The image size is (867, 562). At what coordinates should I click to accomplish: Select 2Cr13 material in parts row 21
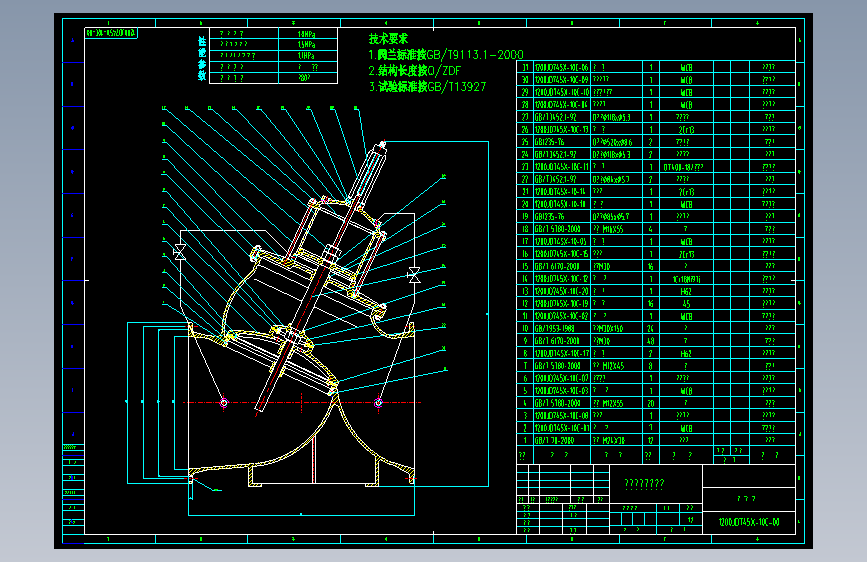[686, 192]
